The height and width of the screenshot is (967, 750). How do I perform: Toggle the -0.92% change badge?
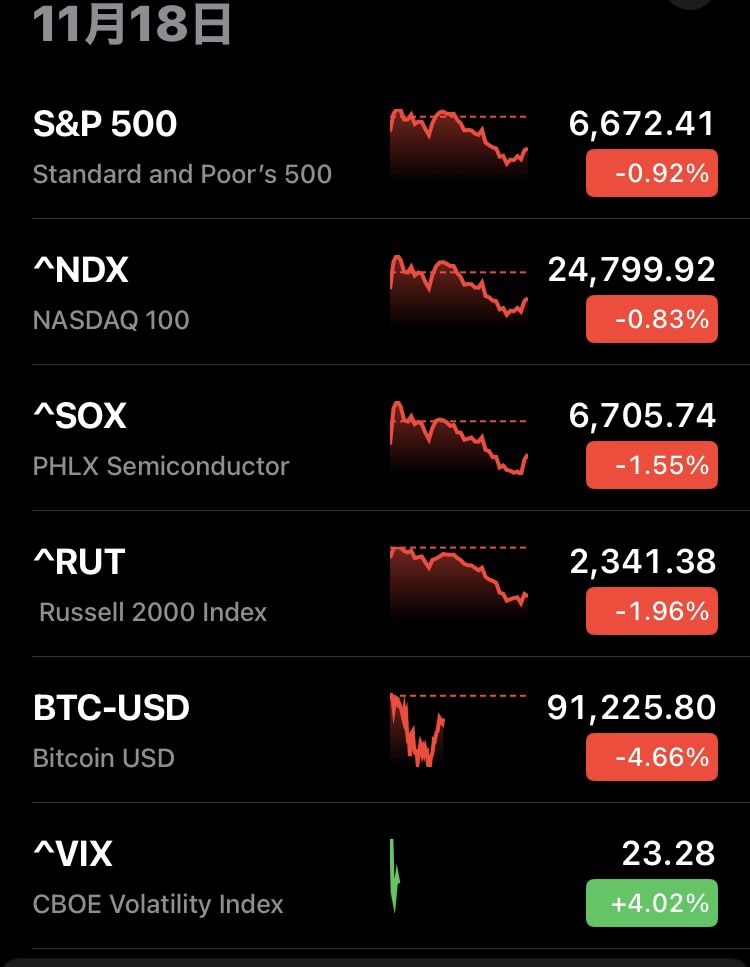tap(651, 174)
